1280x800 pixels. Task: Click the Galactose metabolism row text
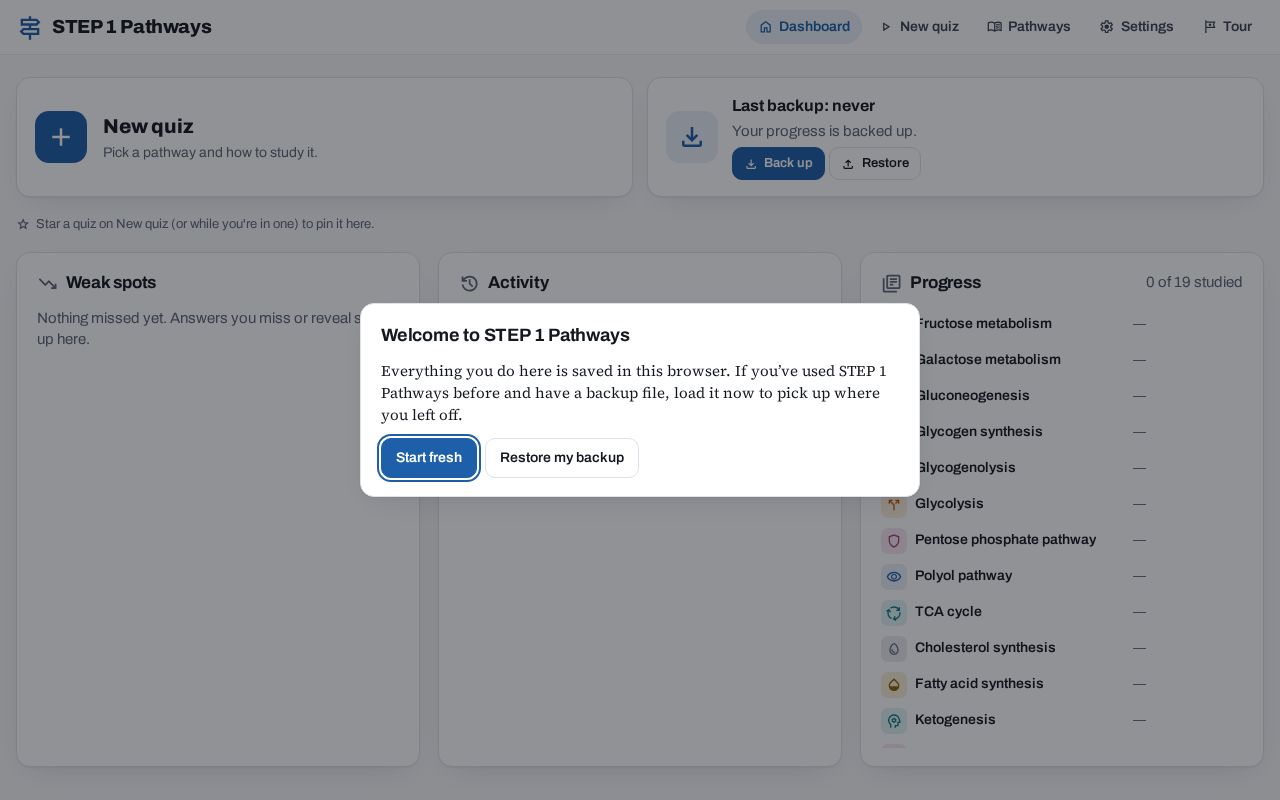point(988,360)
